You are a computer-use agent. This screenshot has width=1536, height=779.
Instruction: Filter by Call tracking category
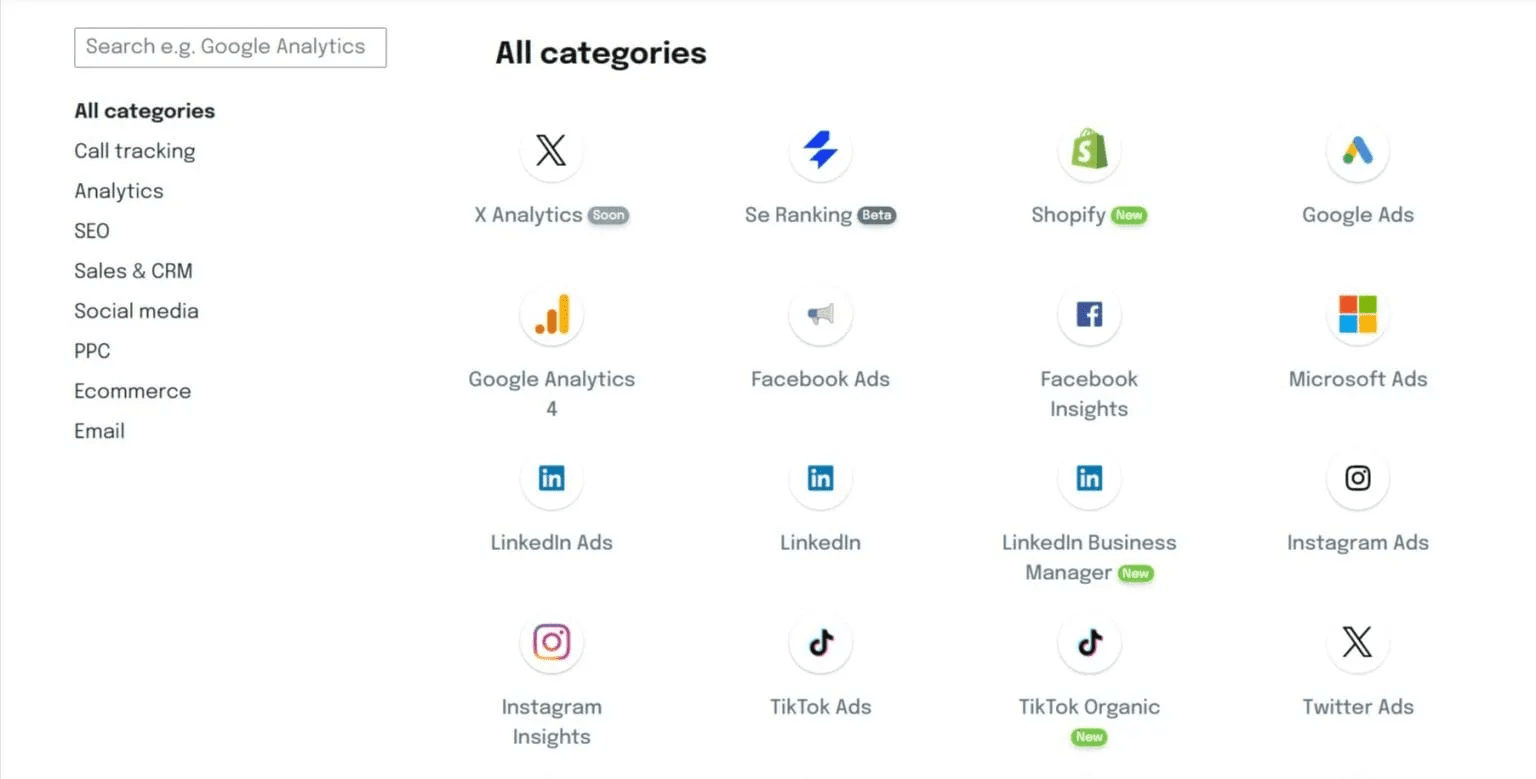[134, 151]
